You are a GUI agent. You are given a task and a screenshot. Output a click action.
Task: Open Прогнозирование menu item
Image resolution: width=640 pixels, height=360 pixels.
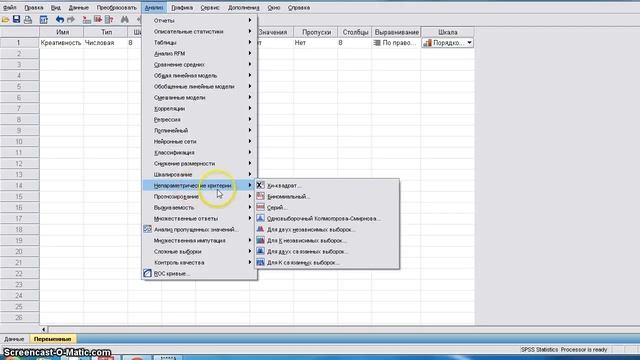click(x=199, y=196)
